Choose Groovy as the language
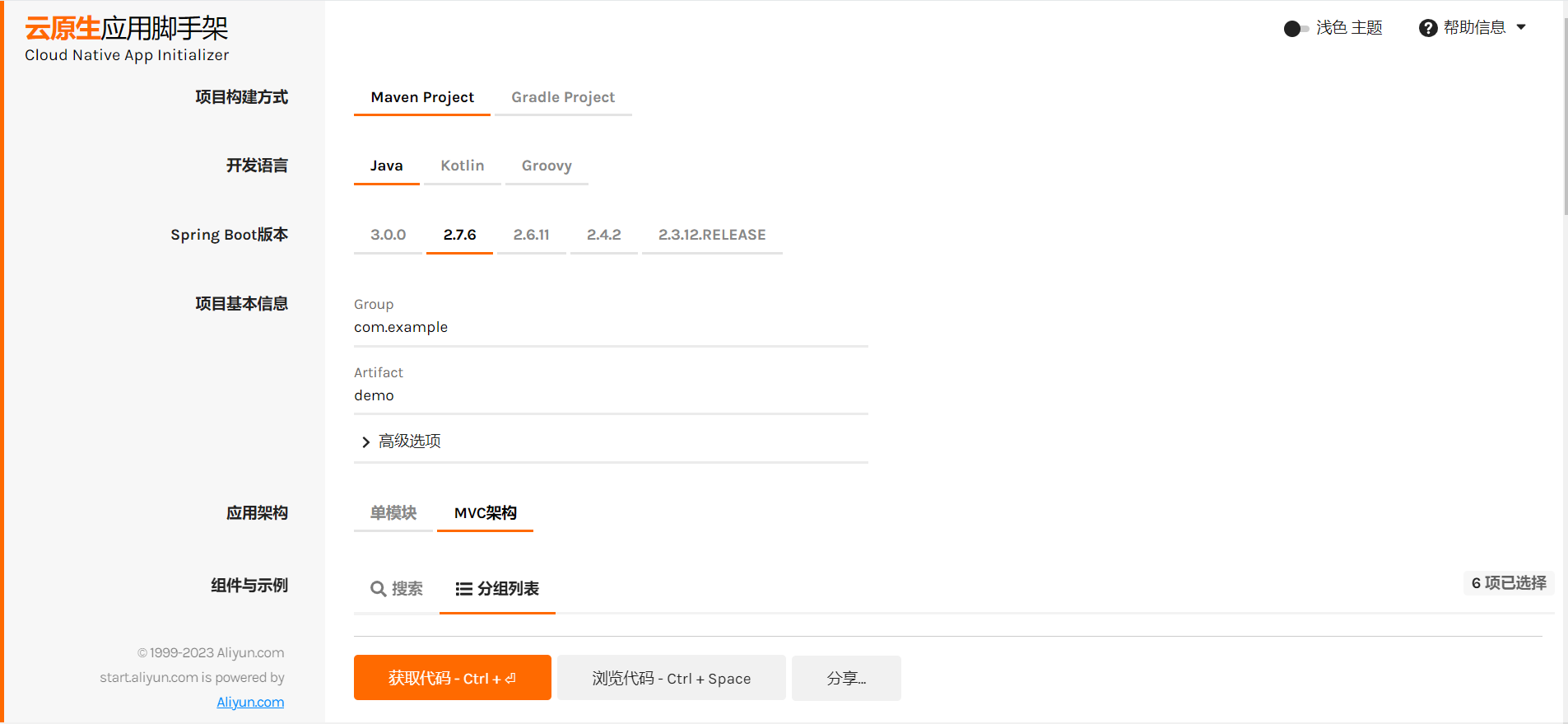This screenshot has height=724, width=1568. pyautogui.click(x=547, y=166)
